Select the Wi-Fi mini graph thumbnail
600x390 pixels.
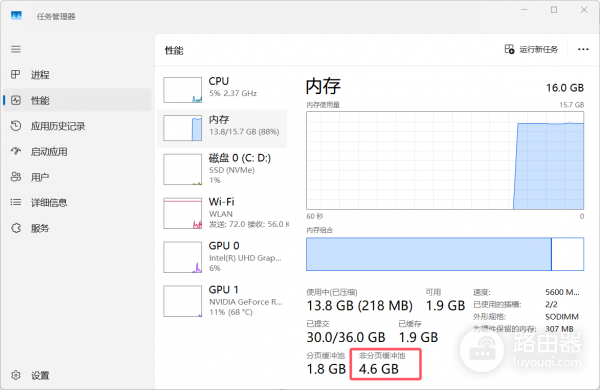183,213
